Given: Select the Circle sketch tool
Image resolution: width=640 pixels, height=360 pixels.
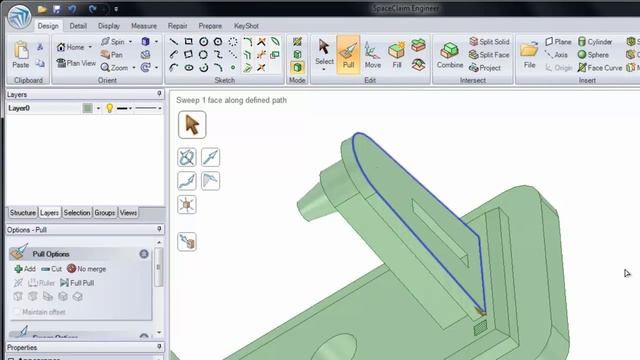Looking at the screenshot, I should pos(203,42).
